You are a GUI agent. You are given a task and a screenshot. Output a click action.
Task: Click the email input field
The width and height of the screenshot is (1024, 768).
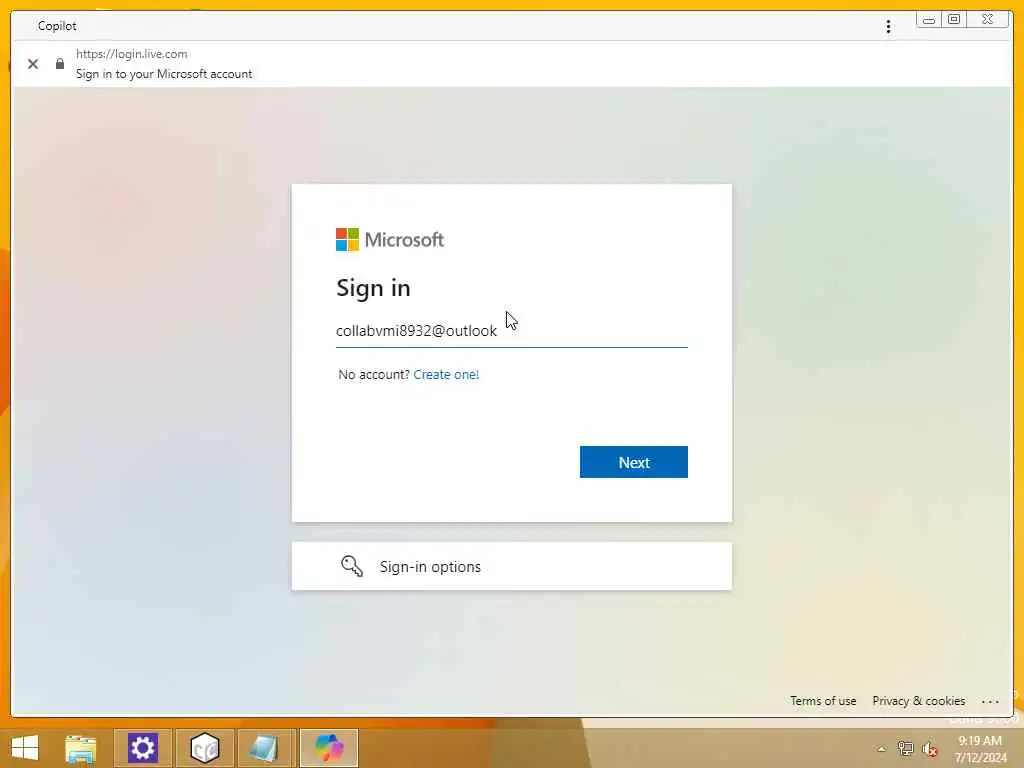511,331
